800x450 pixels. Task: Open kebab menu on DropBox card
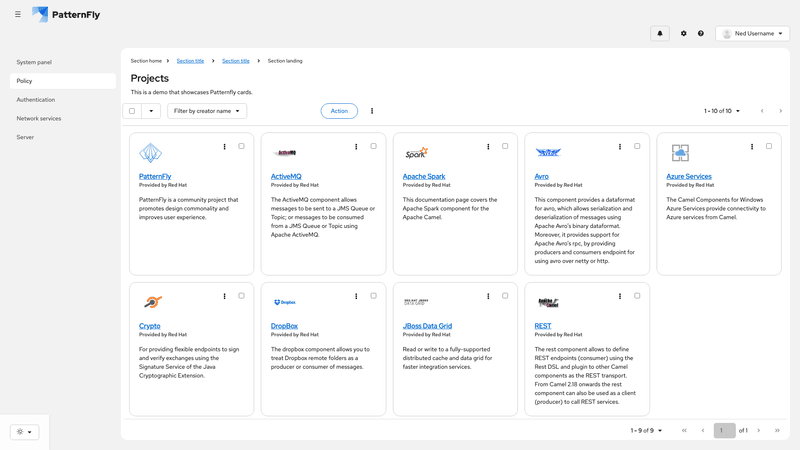pos(356,296)
